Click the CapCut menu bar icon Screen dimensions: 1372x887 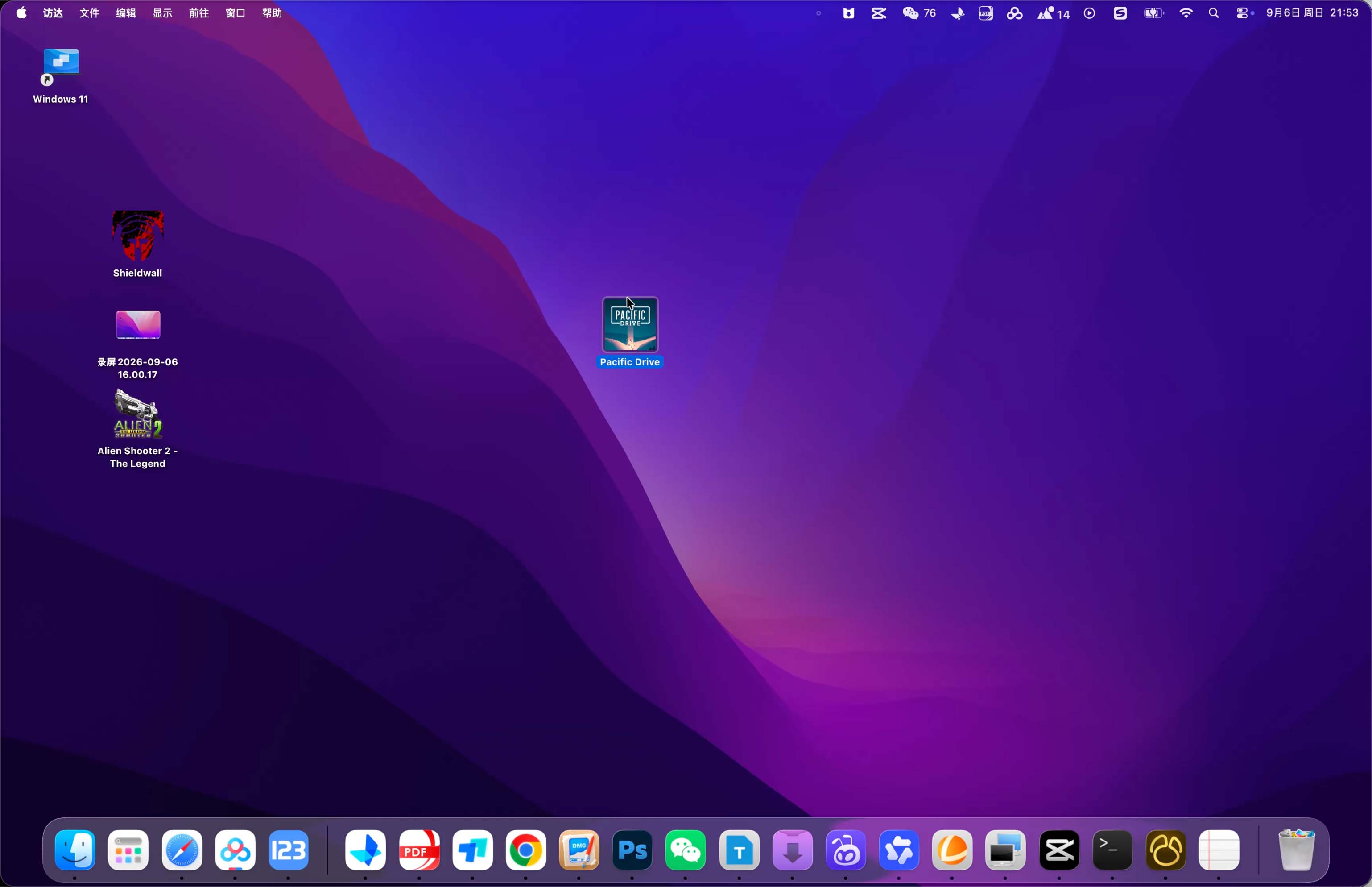pyautogui.click(x=879, y=13)
